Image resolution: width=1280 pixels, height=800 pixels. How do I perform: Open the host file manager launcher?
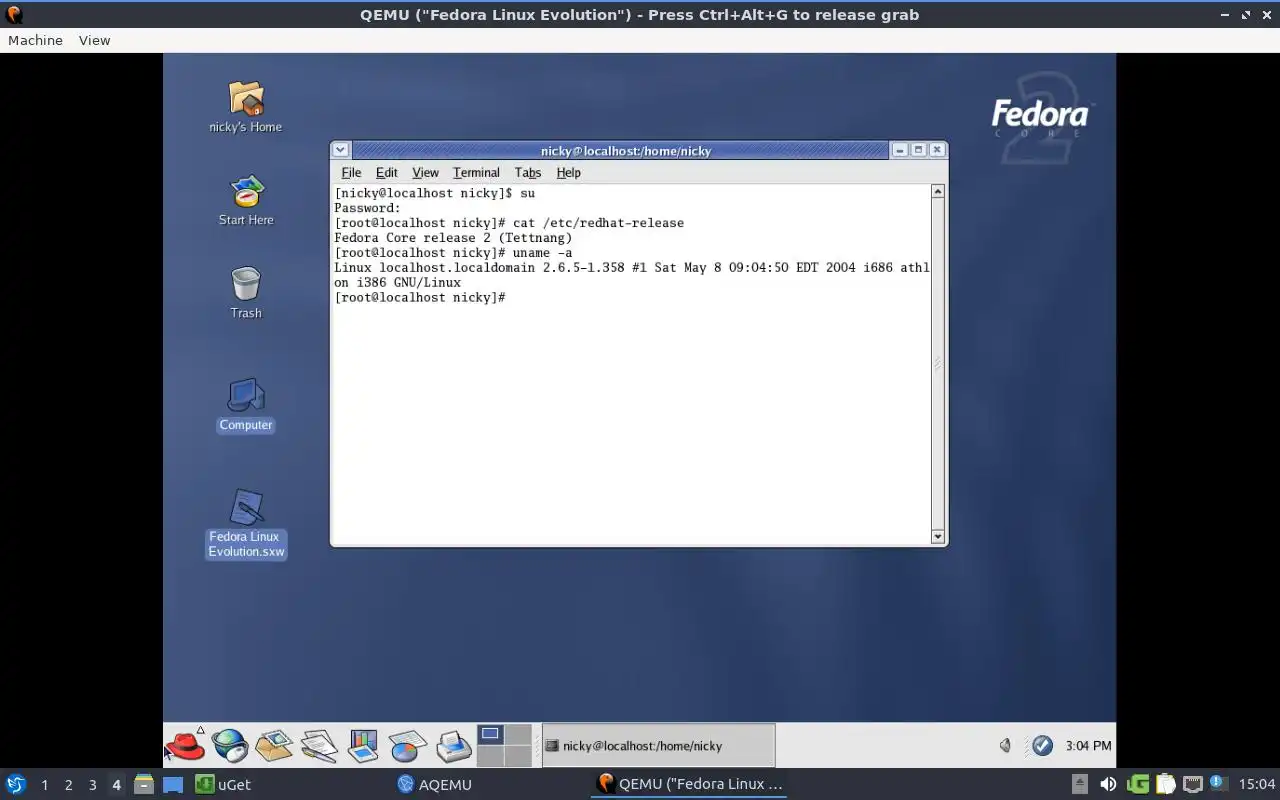144,784
